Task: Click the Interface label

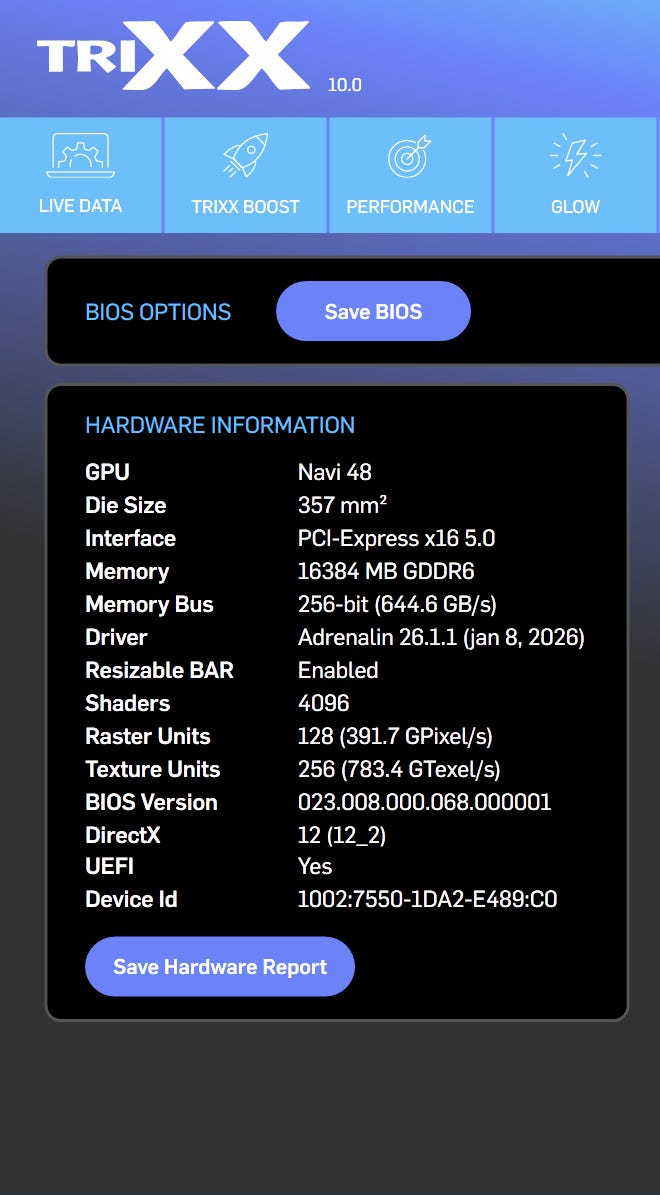Action: [x=130, y=538]
